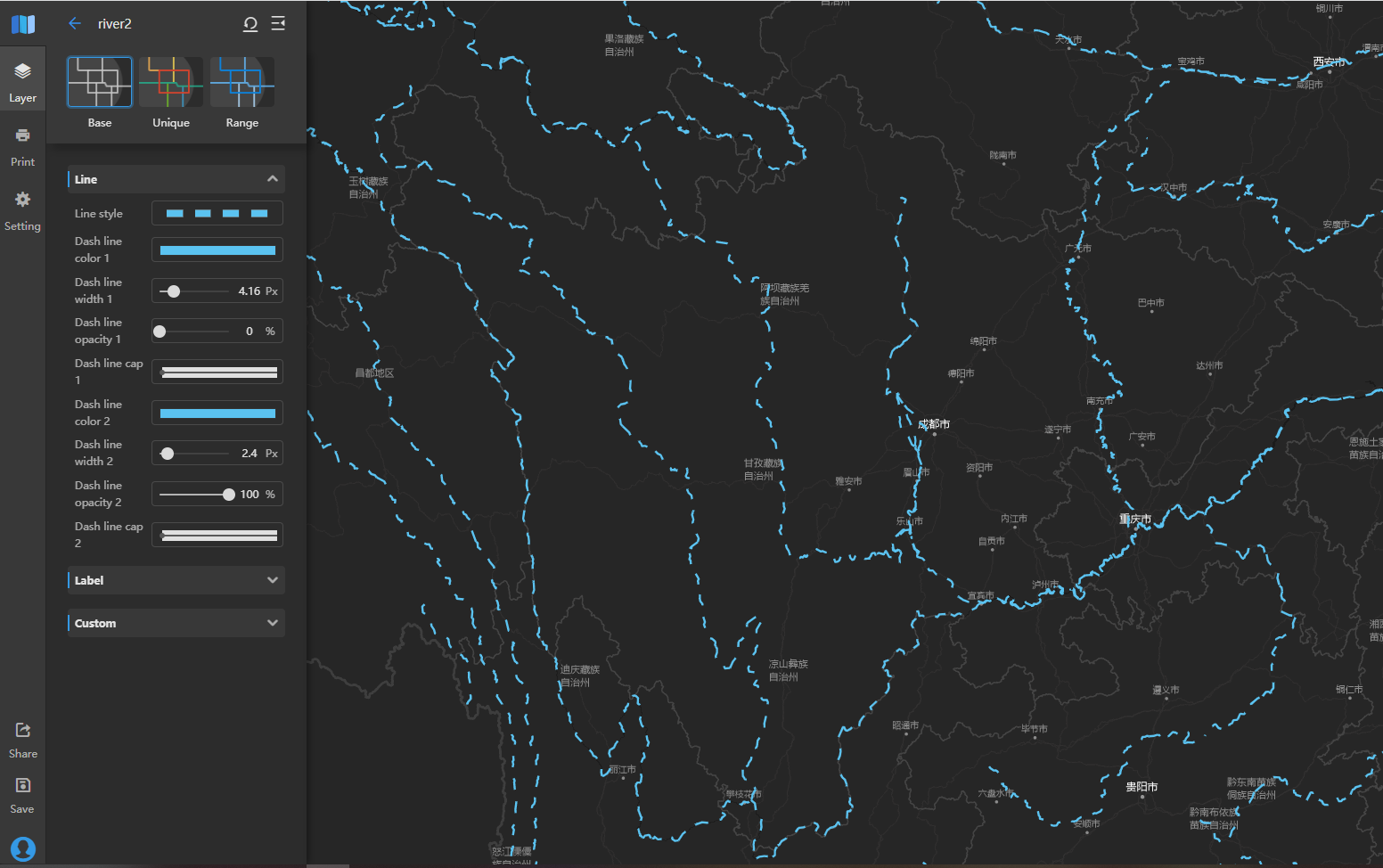Click the Dash line width 1 value field
Viewport: 1383px width, 868px height.
tap(249, 291)
